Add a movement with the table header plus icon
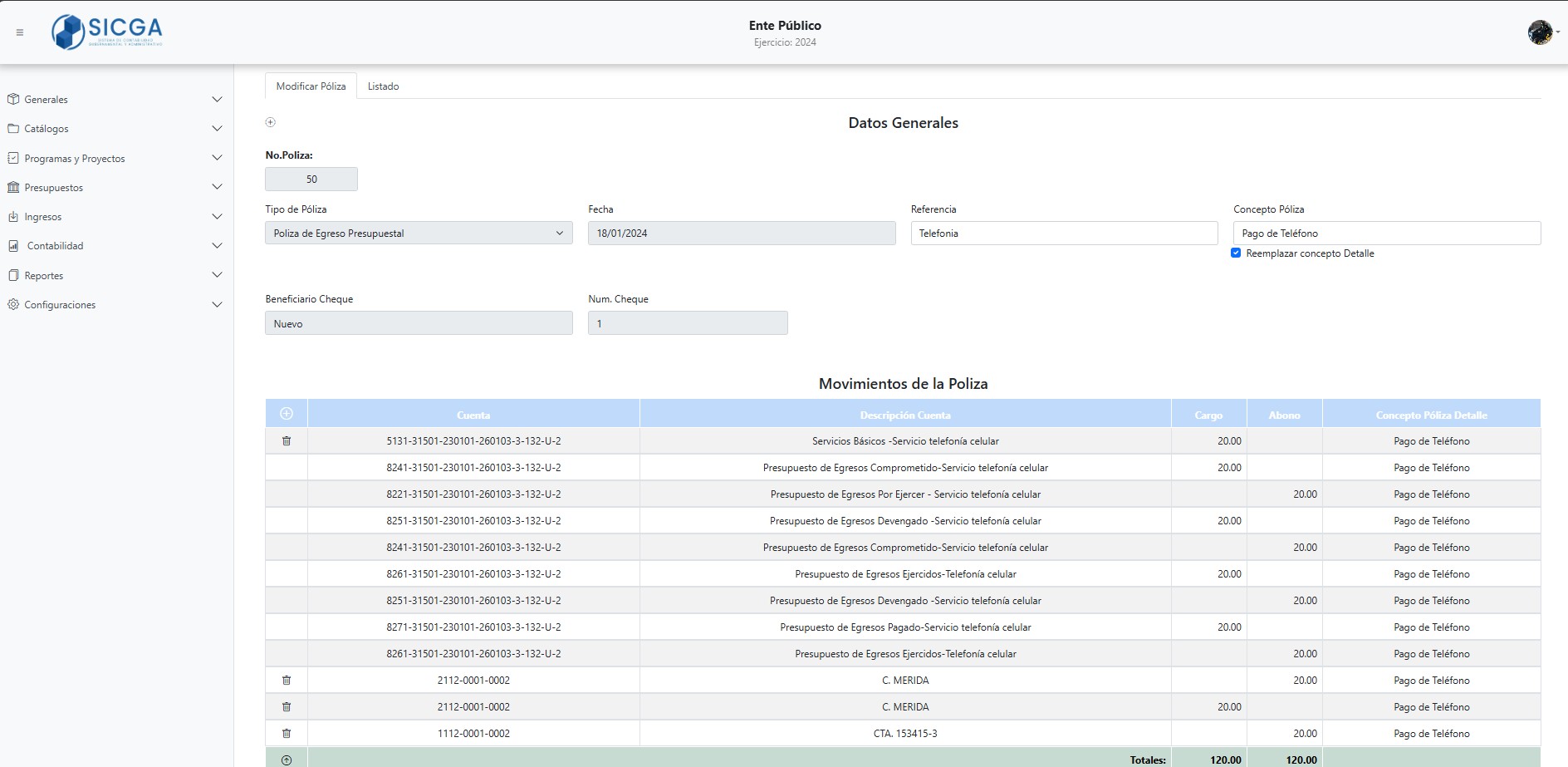Viewport: 1568px width, 767px height. tap(287, 414)
